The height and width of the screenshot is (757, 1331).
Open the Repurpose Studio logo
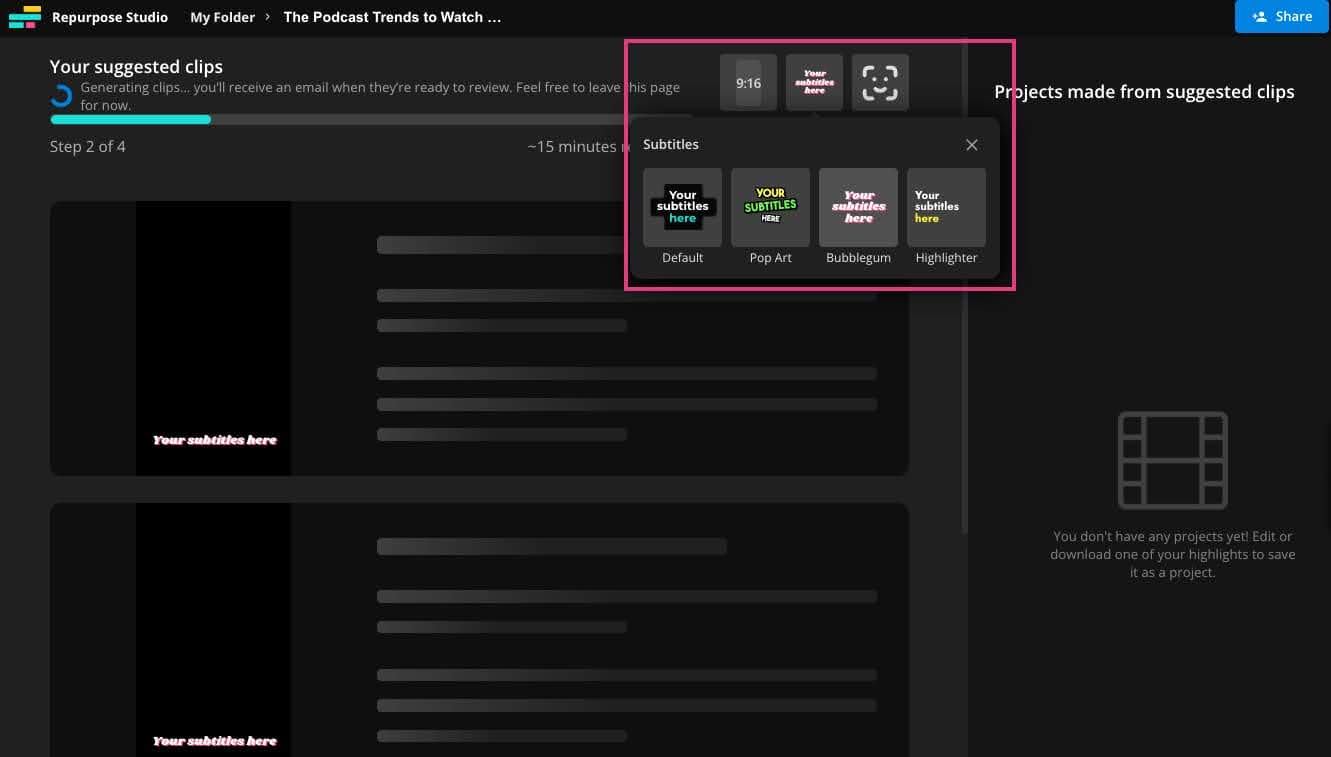pyautogui.click(x=25, y=17)
